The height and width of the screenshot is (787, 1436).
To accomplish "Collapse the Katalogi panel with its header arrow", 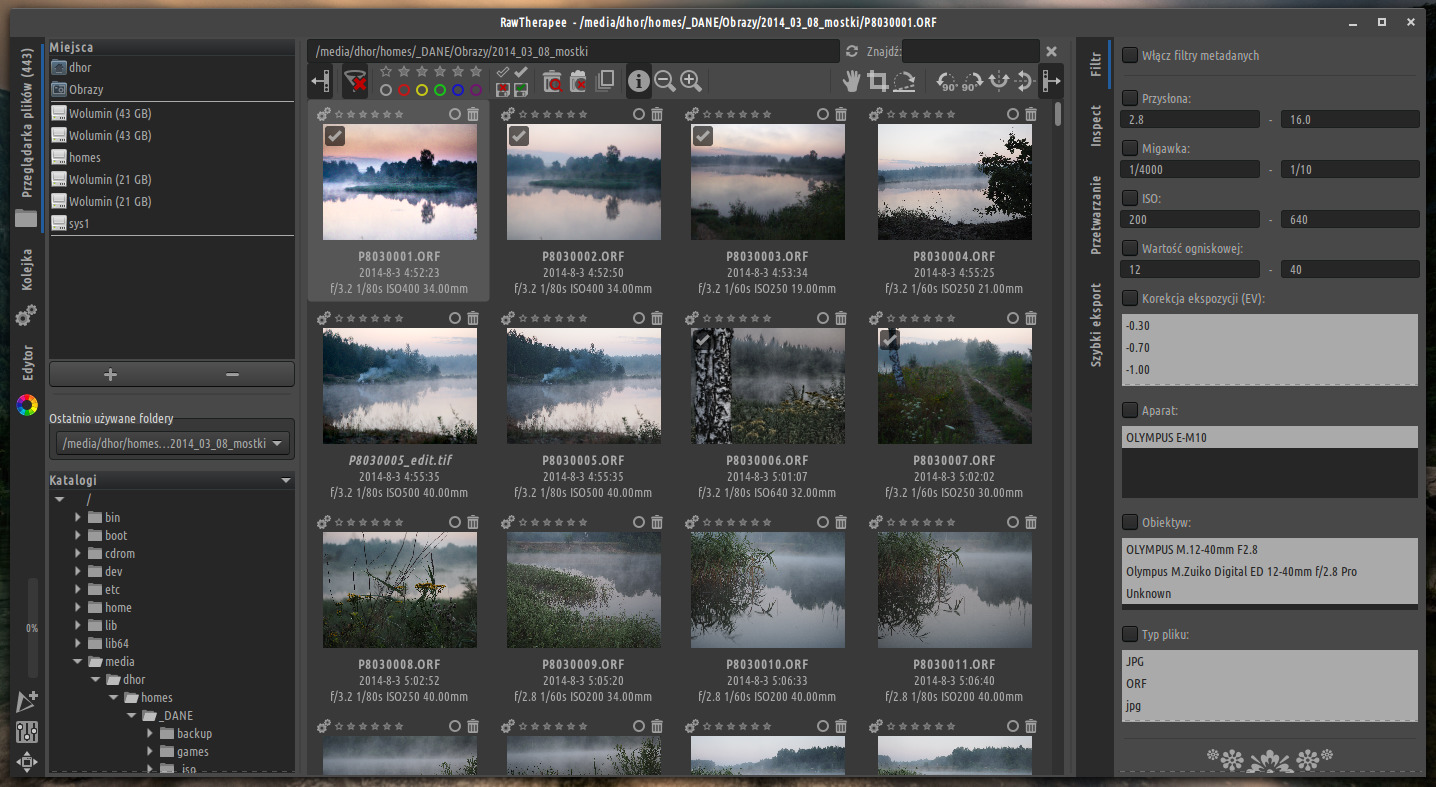I will pyautogui.click(x=286, y=481).
